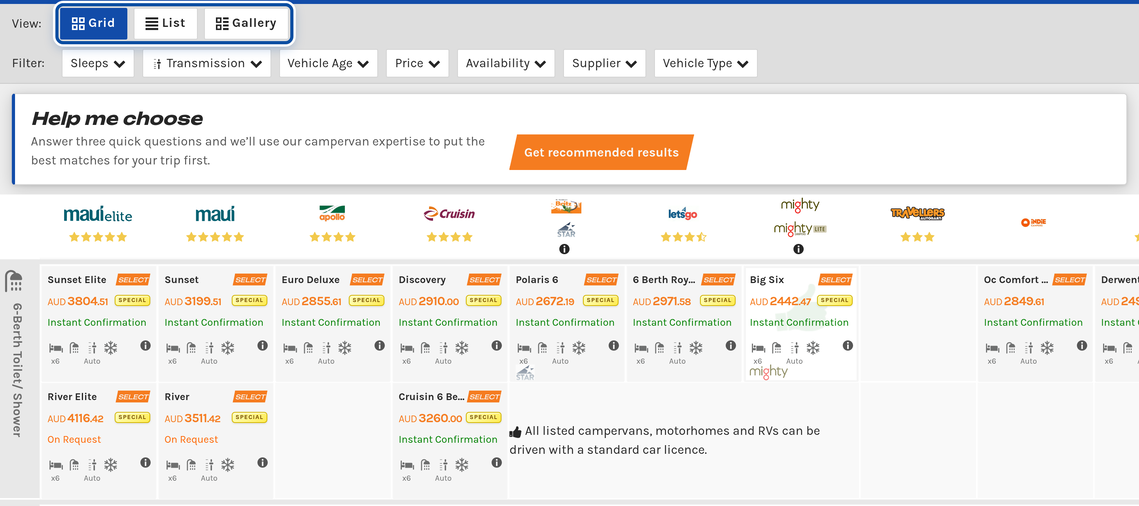
Task: Click SELECT badge on 6 Berth Royale
Action: [718, 279]
